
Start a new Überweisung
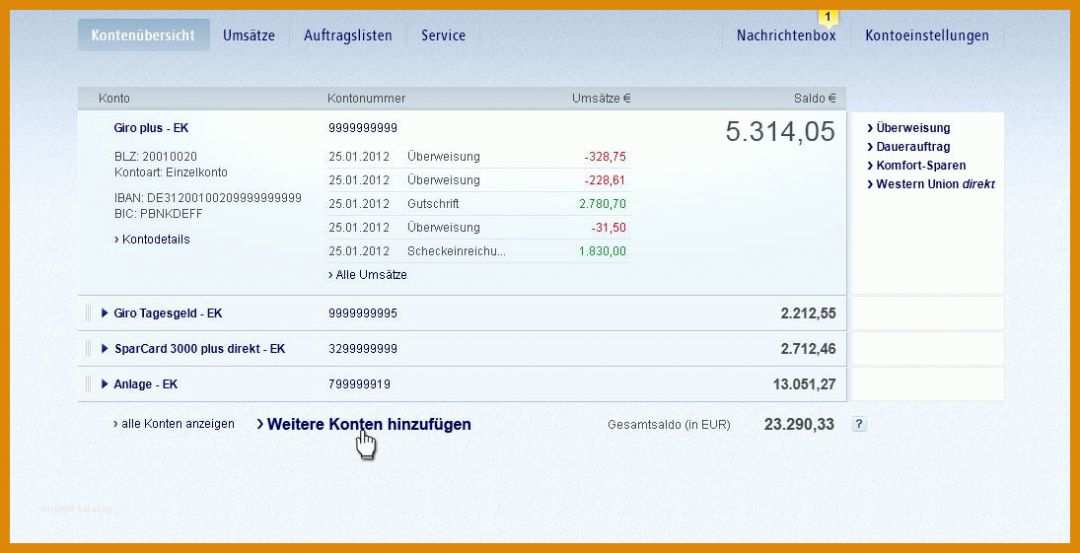click(x=908, y=128)
